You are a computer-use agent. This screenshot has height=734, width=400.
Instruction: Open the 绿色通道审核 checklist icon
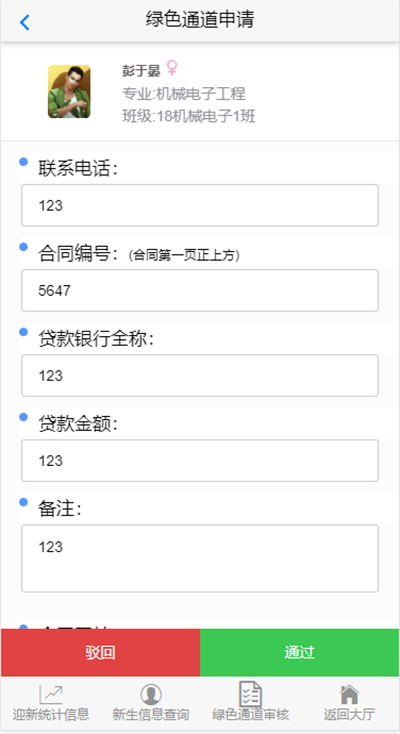coord(251,694)
